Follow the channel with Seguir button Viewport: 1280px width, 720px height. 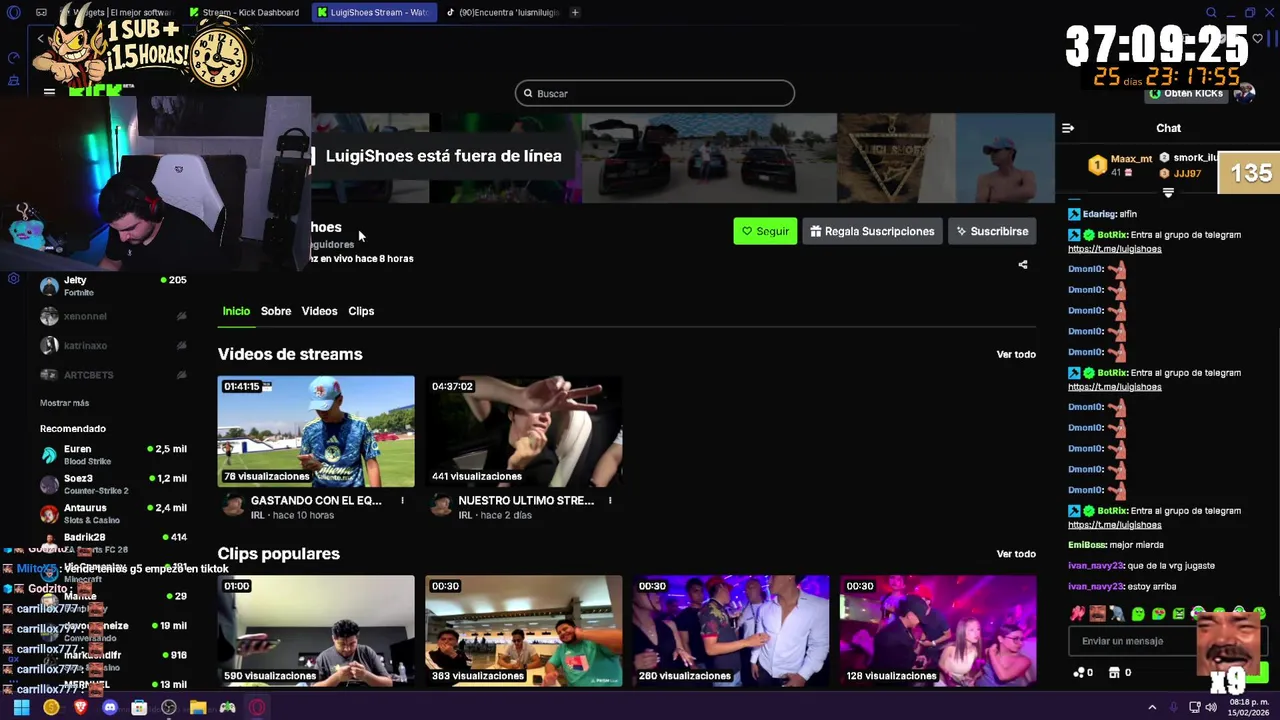point(765,231)
